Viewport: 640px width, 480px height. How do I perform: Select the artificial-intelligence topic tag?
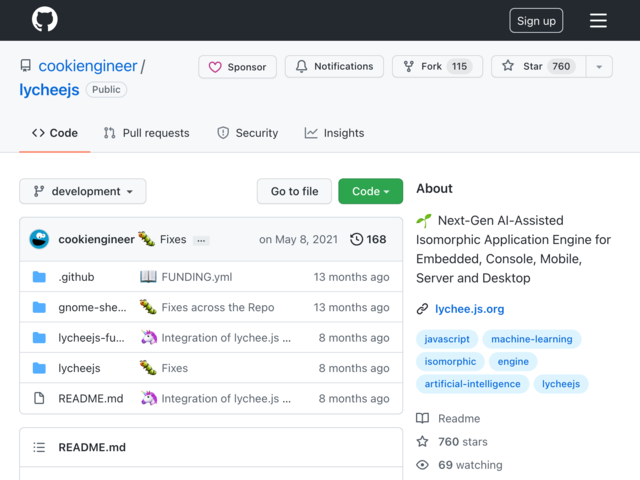tap(472, 384)
